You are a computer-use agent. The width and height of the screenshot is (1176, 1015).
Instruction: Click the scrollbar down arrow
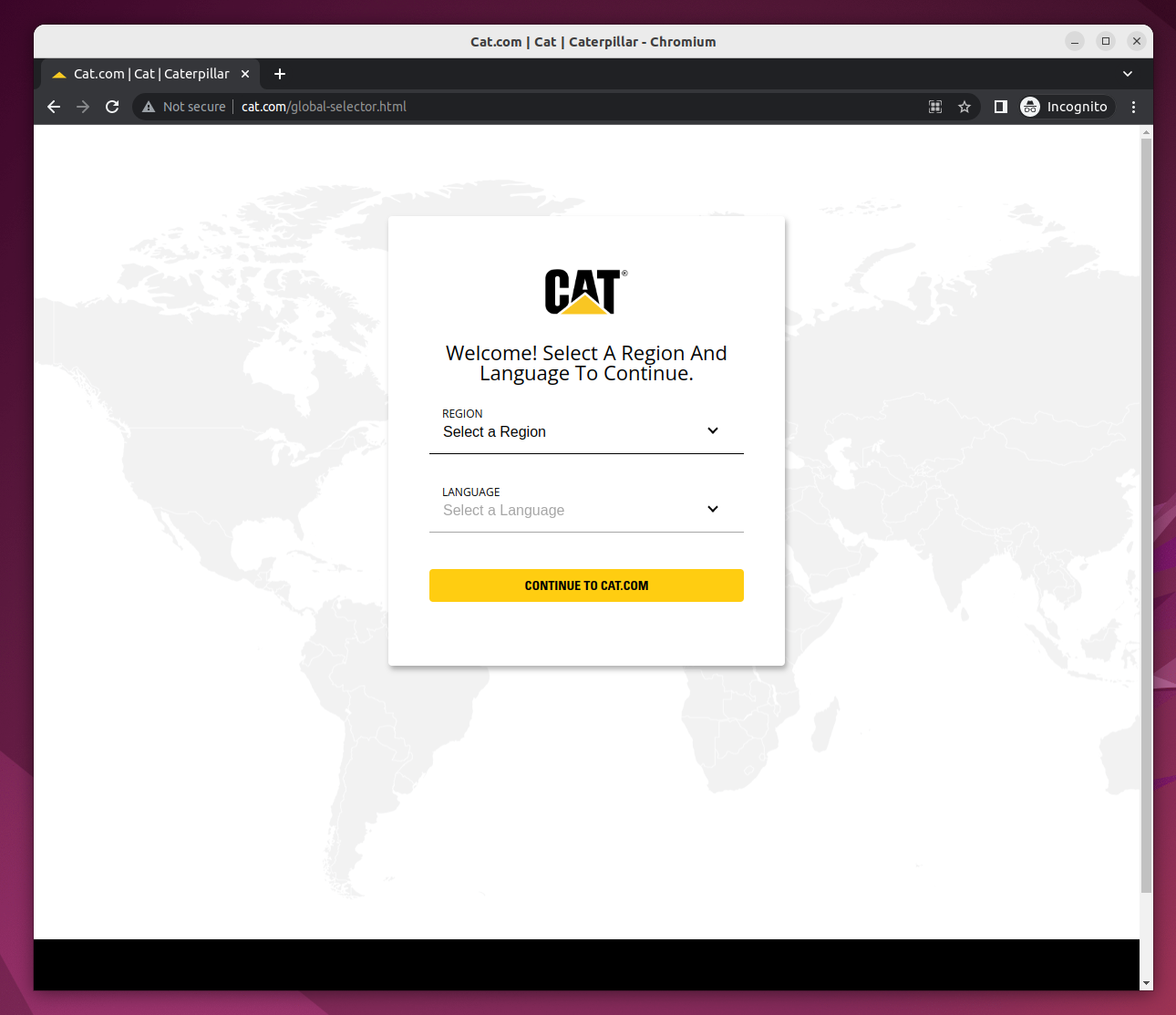click(x=1147, y=983)
